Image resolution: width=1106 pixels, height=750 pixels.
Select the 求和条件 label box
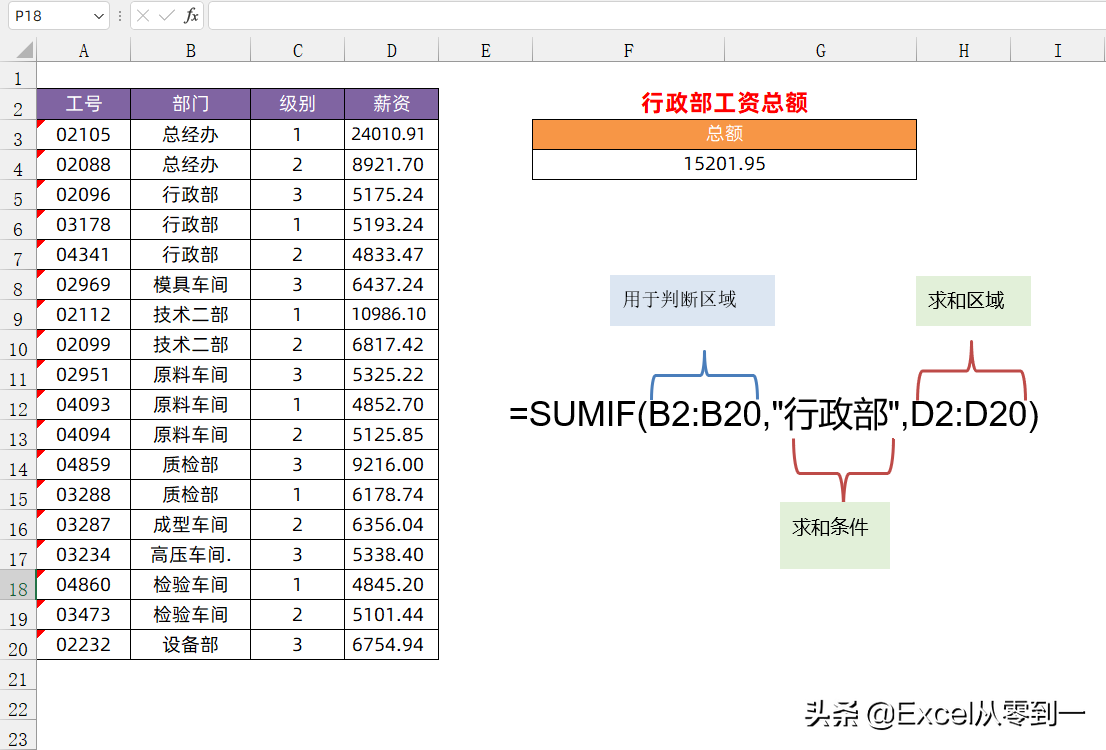pyautogui.click(x=834, y=535)
